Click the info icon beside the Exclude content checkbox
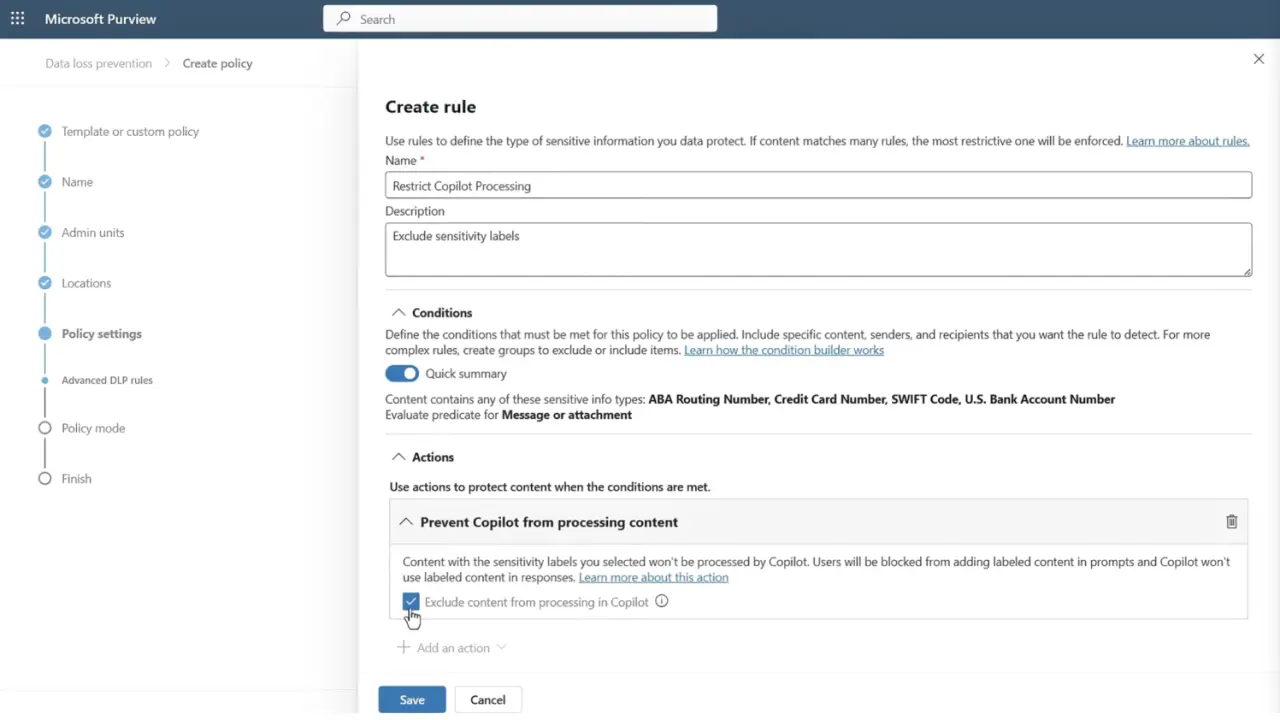Screen dimensions: 1280x720 pyautogui.click(x=661, y=601)
